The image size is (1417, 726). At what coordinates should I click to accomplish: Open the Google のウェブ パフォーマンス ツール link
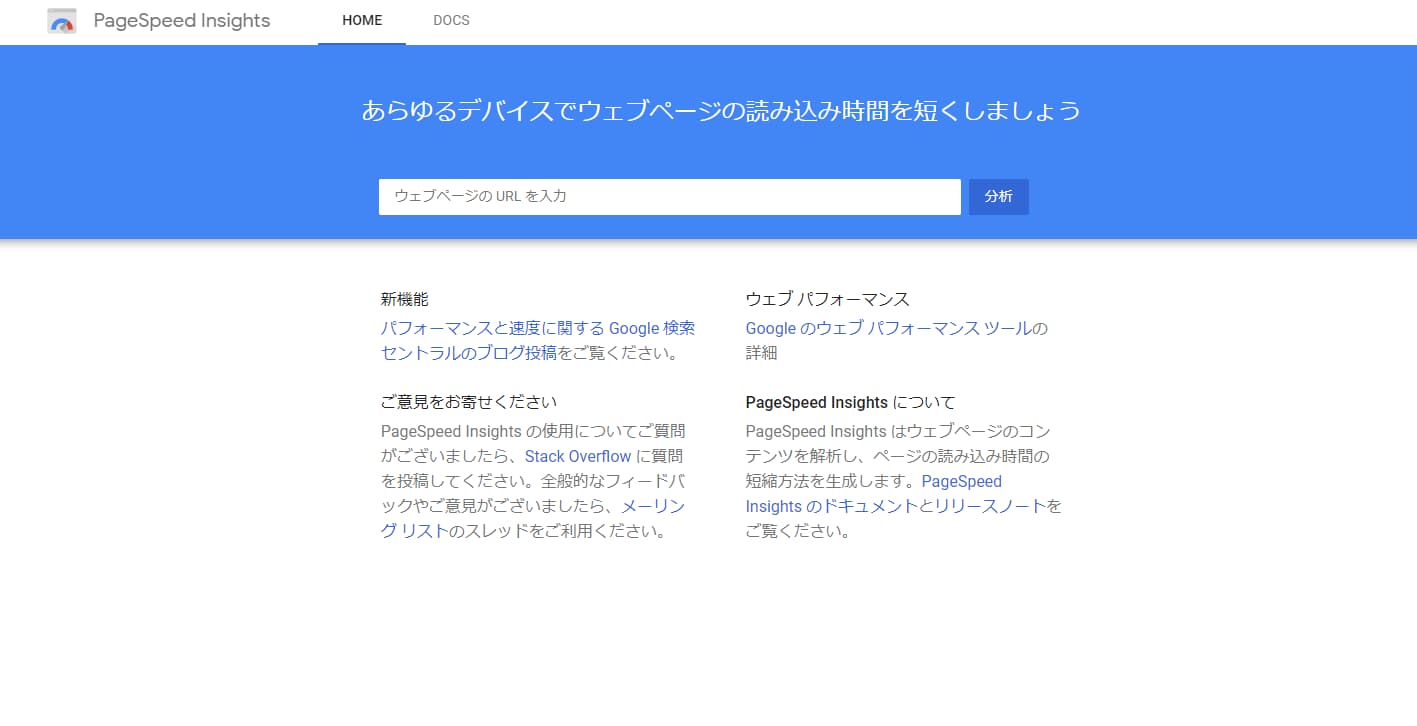[x=888, y=328]
